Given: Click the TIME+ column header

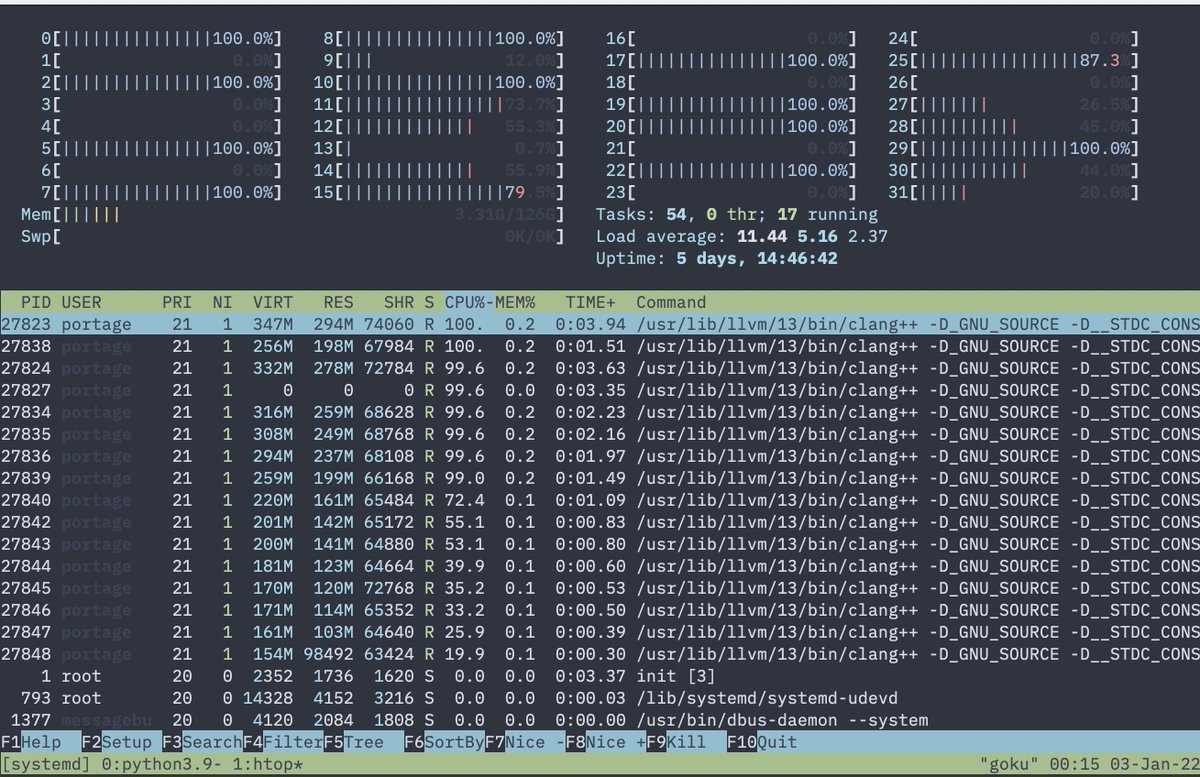Looking at the screenshot, I should (x=591, y=302).
